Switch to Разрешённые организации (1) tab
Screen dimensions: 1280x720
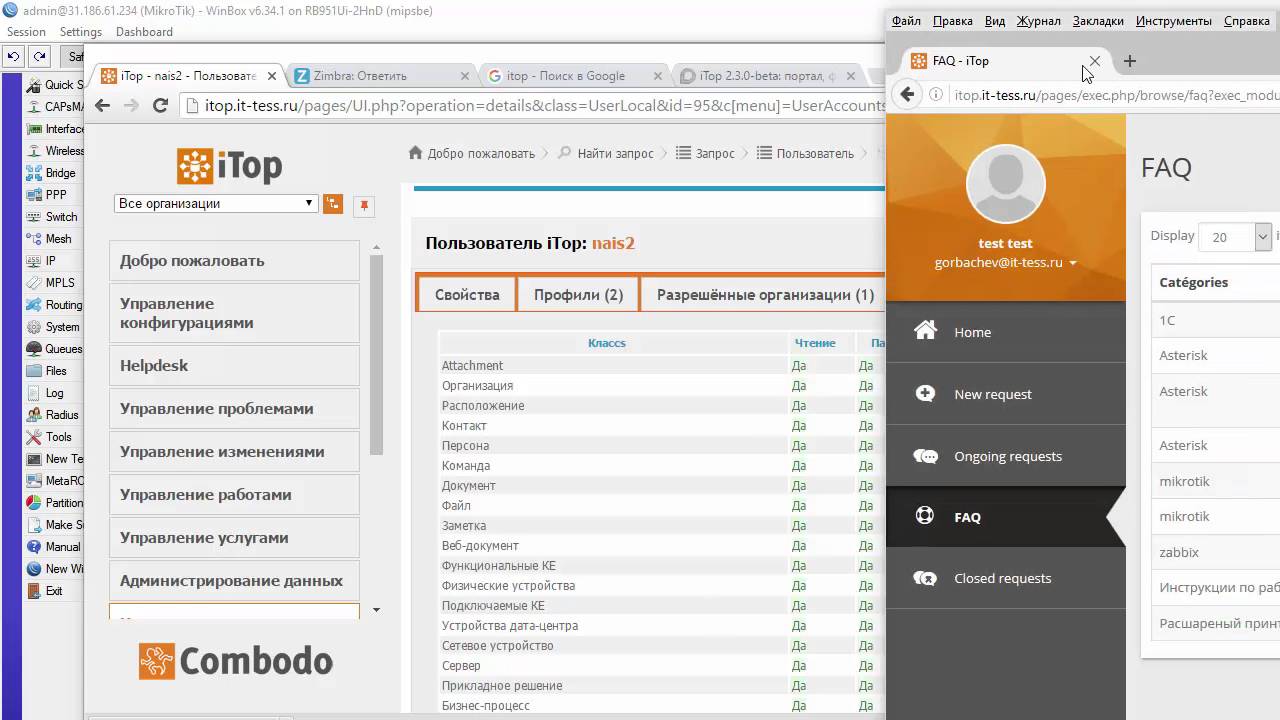[765, 295]
